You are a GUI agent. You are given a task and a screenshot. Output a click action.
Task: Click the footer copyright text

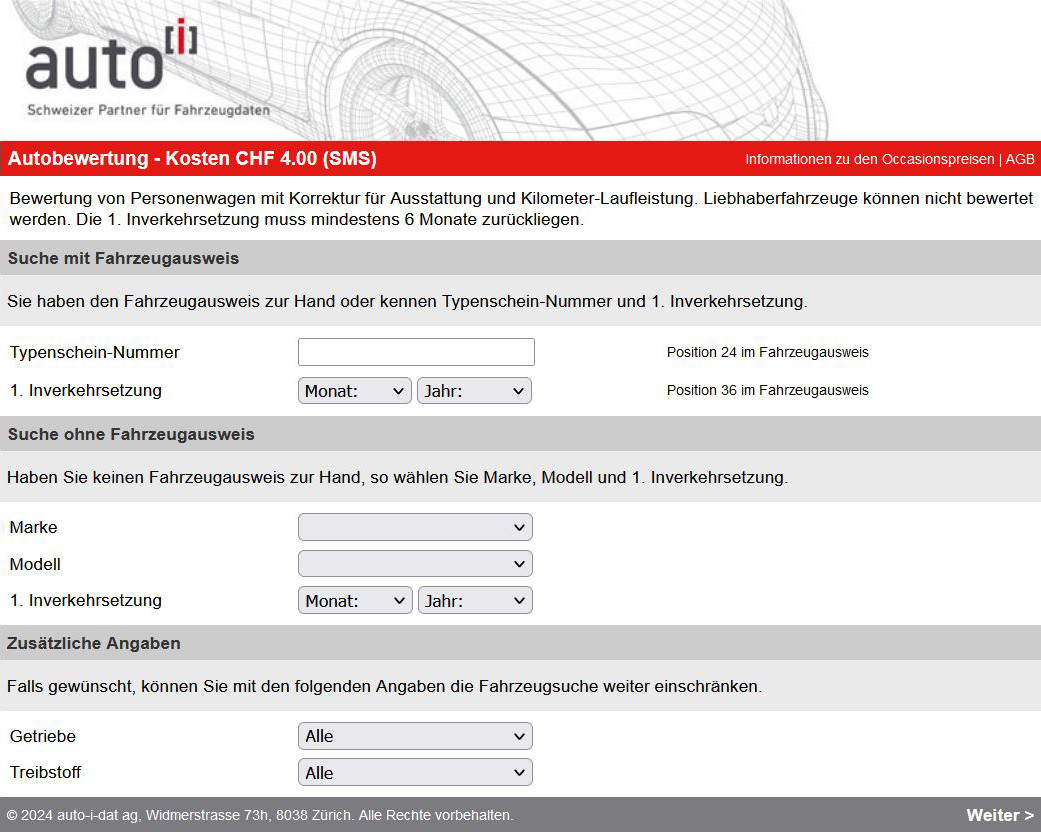coord(260,815)
